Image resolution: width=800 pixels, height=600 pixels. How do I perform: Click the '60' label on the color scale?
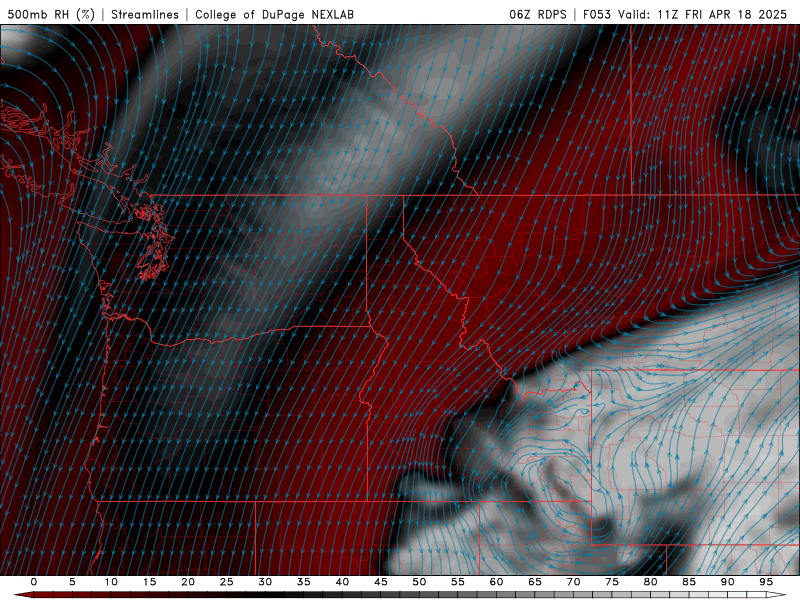pyautogui.click(x=496, y=582)
